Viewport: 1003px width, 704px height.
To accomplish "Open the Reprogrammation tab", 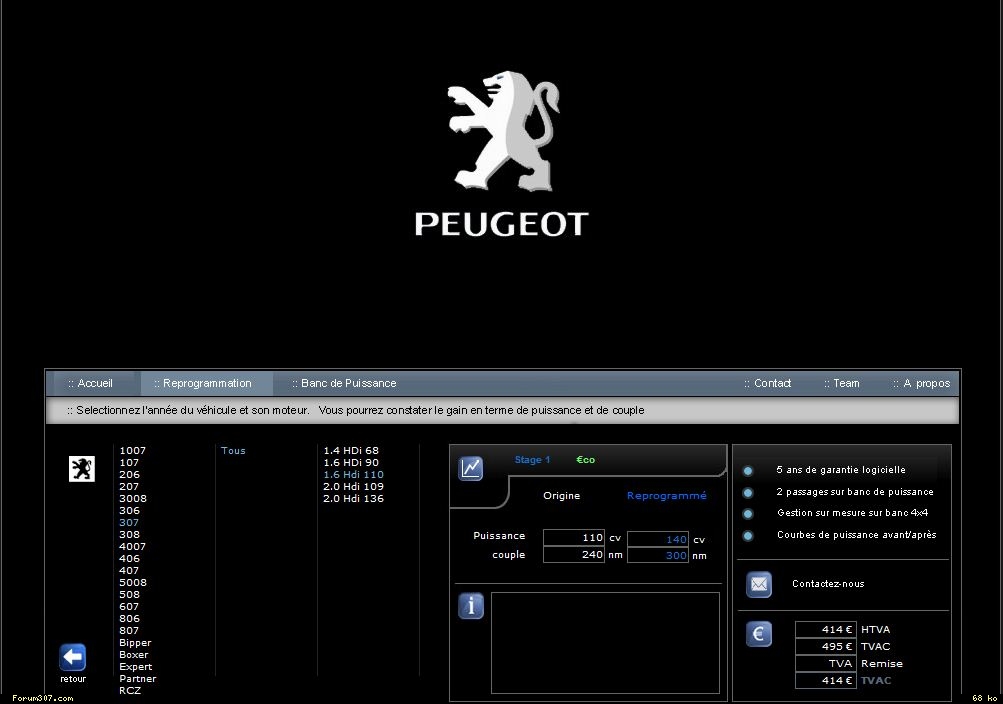I will pyautogui.click(x=206, y=383).
